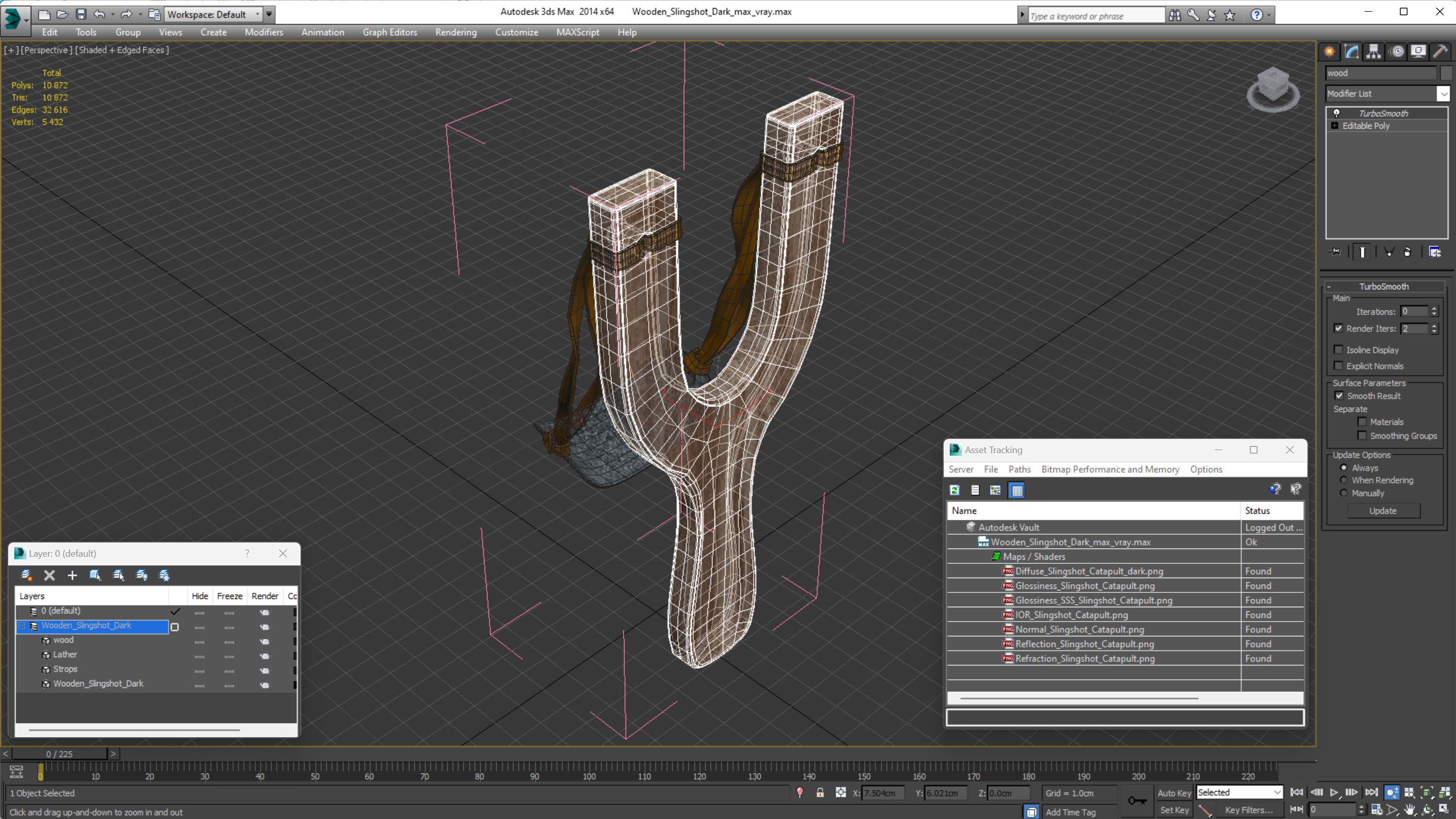Screen dimensions: 1456x819
Task: Uncheck the Smooth Result checkbox
Action: tap(1339, 395)
